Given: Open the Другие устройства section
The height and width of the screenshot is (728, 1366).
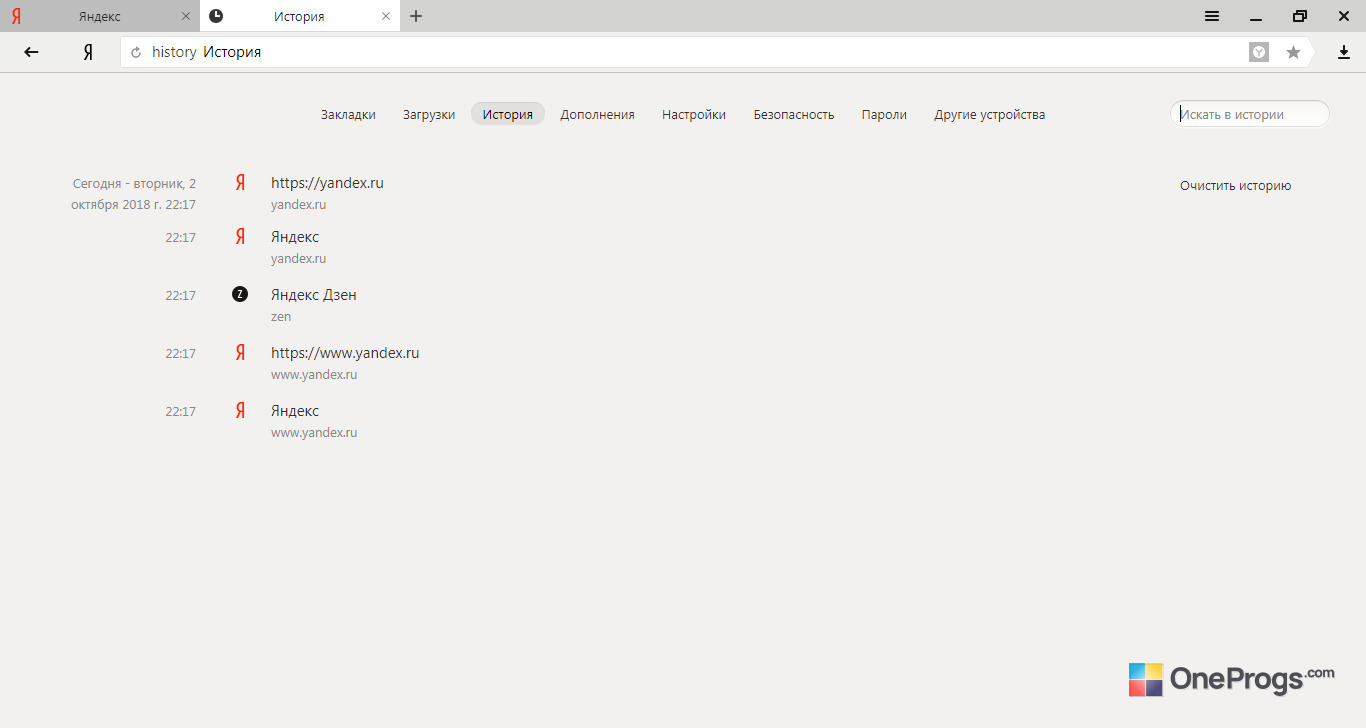Looking at the screenshot, I should click(x=990, y=114).
